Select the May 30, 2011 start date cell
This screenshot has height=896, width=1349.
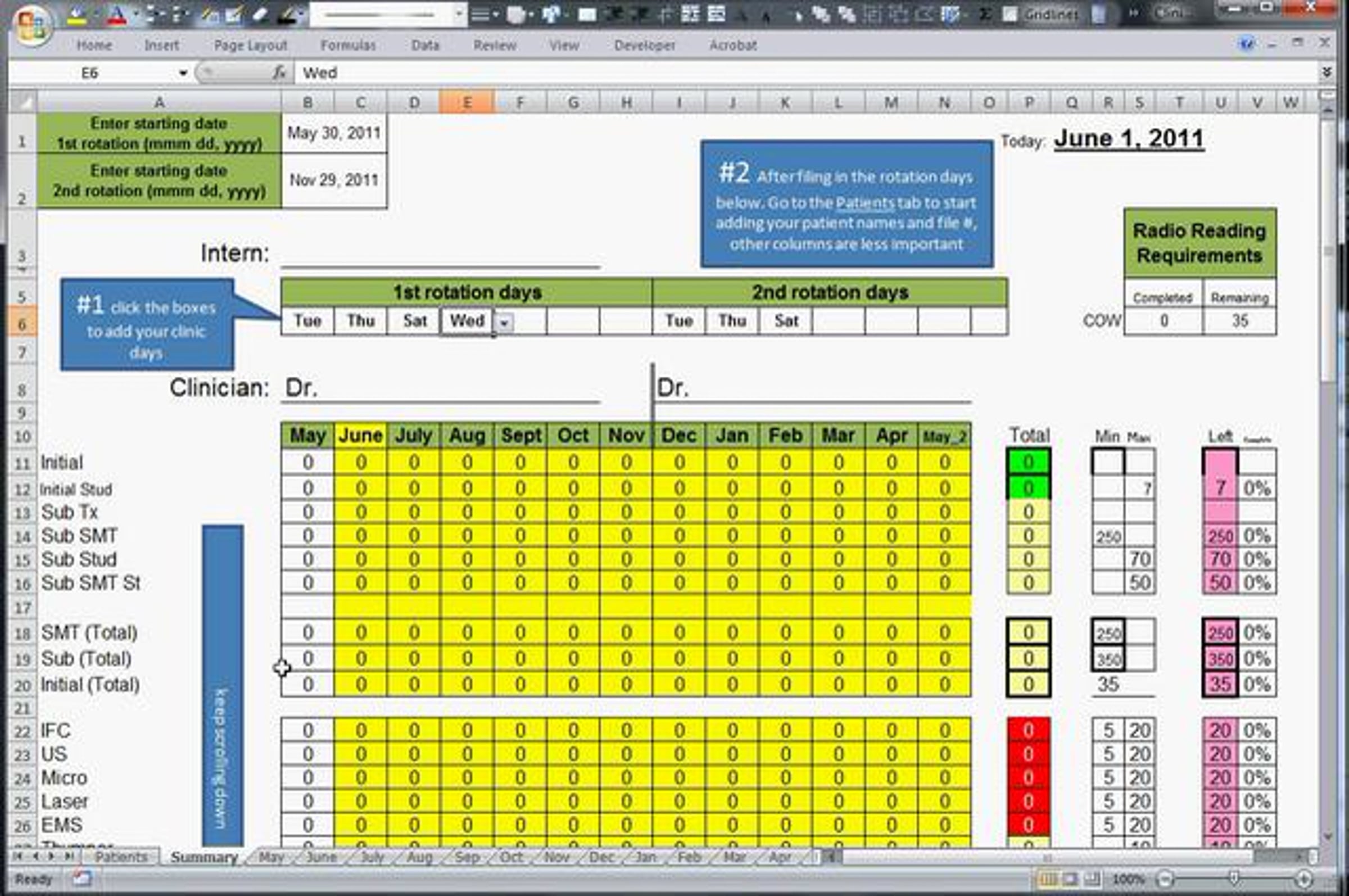point(334,133)
